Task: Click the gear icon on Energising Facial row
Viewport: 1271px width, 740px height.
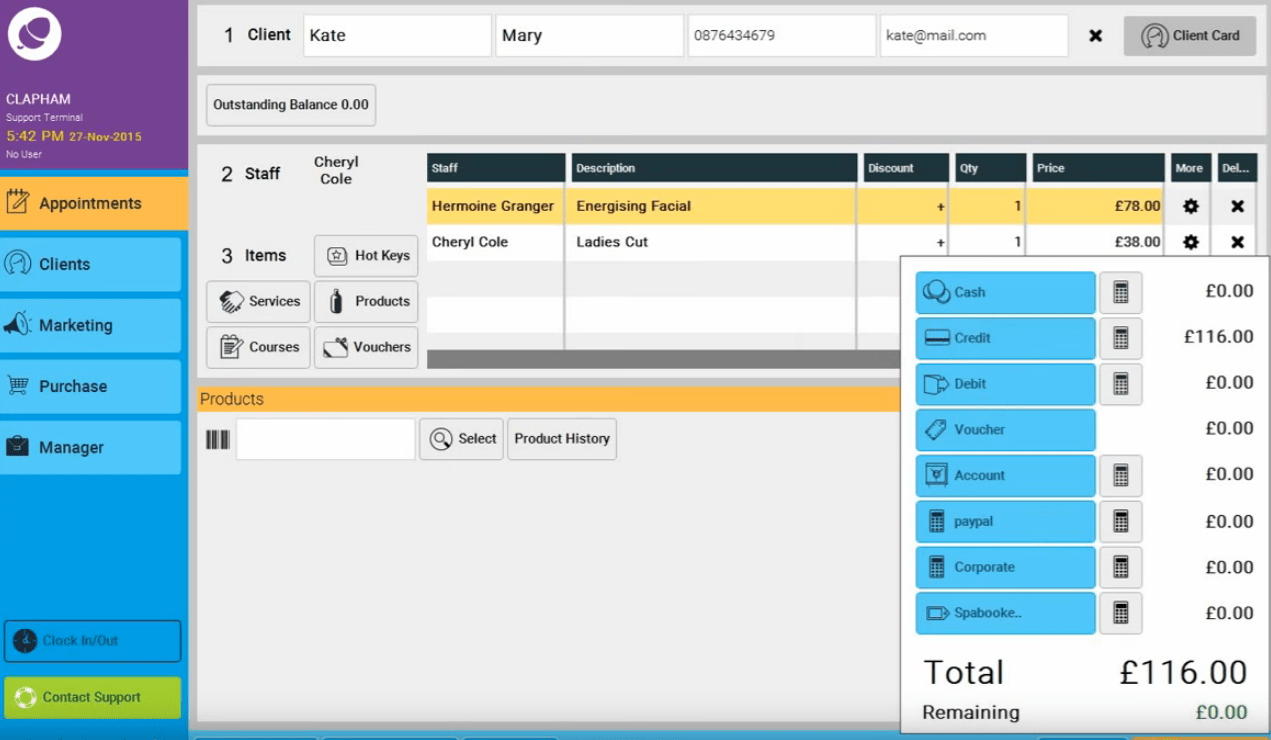Action: [x=1189, y=206]
